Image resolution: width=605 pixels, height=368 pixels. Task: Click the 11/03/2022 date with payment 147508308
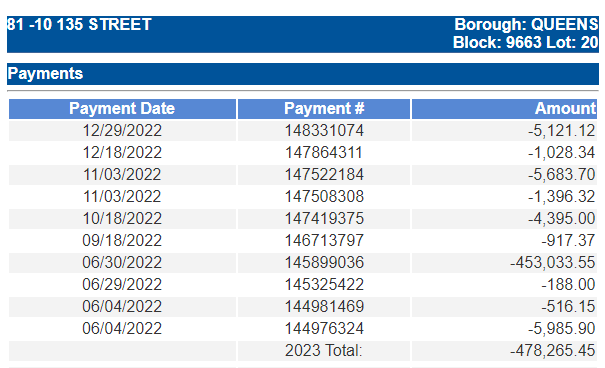[x=122, y=196]
